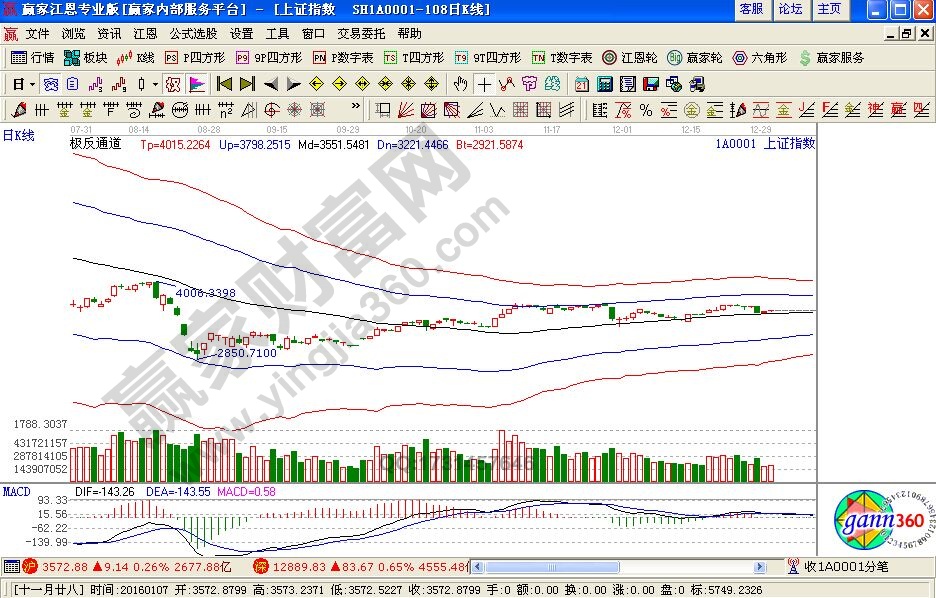
Task: Jump to the first bar arrow
Action: [x=224, y=84]
